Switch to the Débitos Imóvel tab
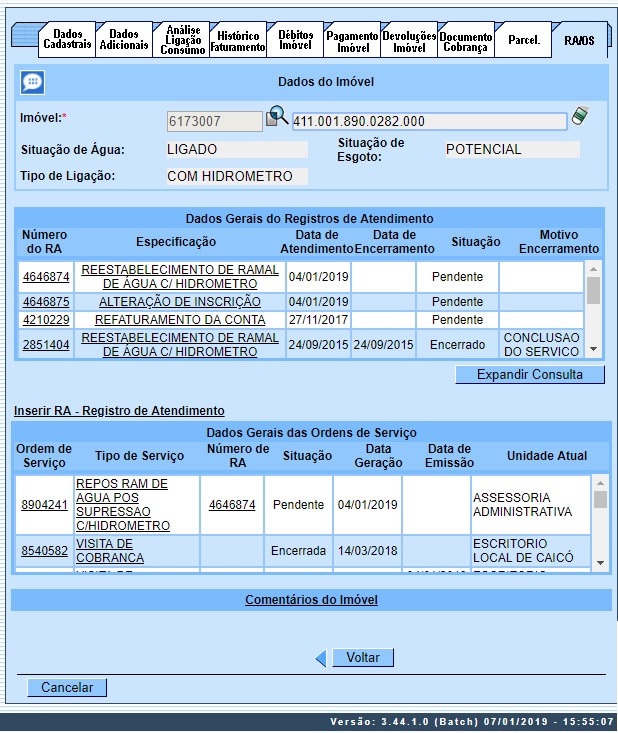618x733 pixels. (x=295, y=41)
